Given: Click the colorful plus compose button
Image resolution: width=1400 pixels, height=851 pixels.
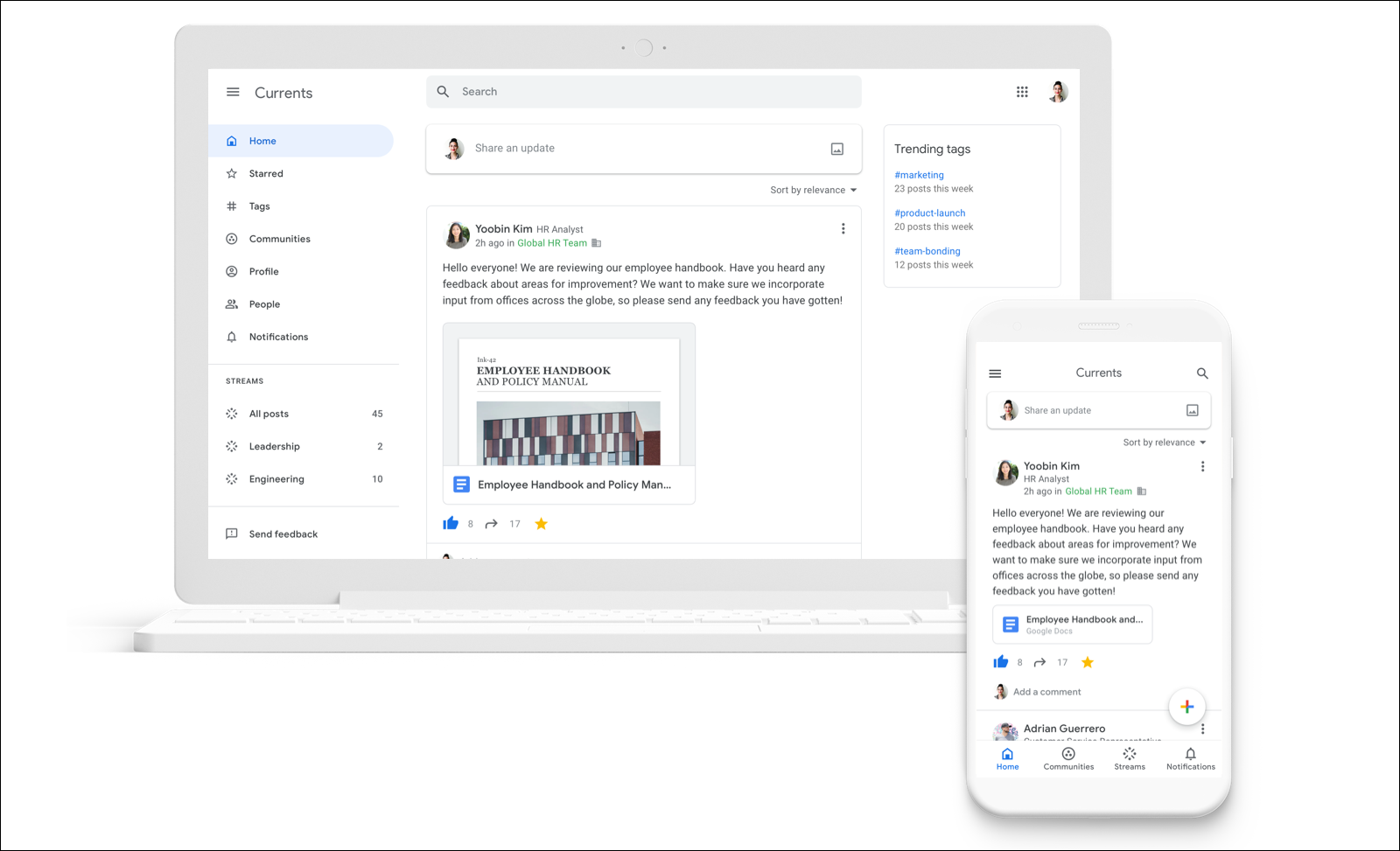Looking at the screenshot, I should pos(1187,707).
